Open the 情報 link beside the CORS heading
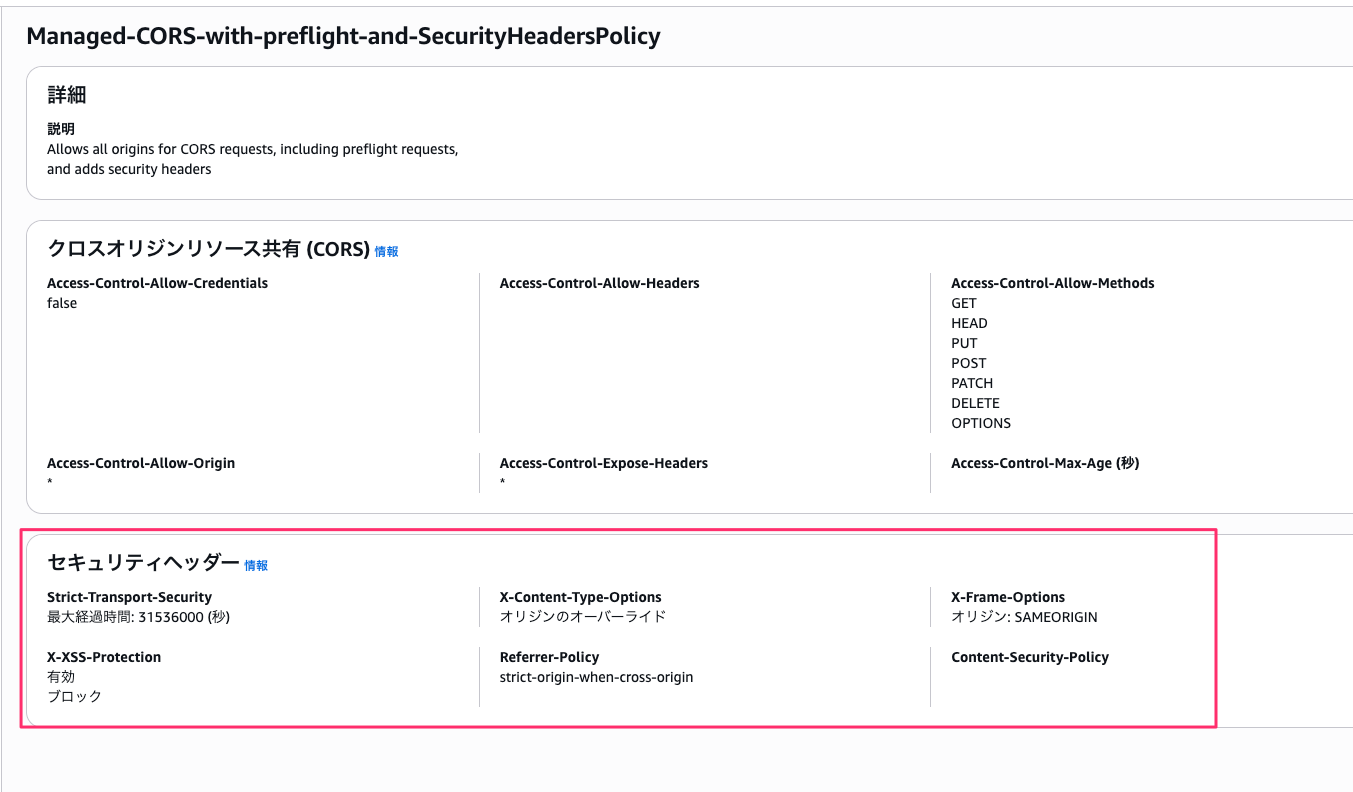The image size is (1353, 792). tap(386, 252)
